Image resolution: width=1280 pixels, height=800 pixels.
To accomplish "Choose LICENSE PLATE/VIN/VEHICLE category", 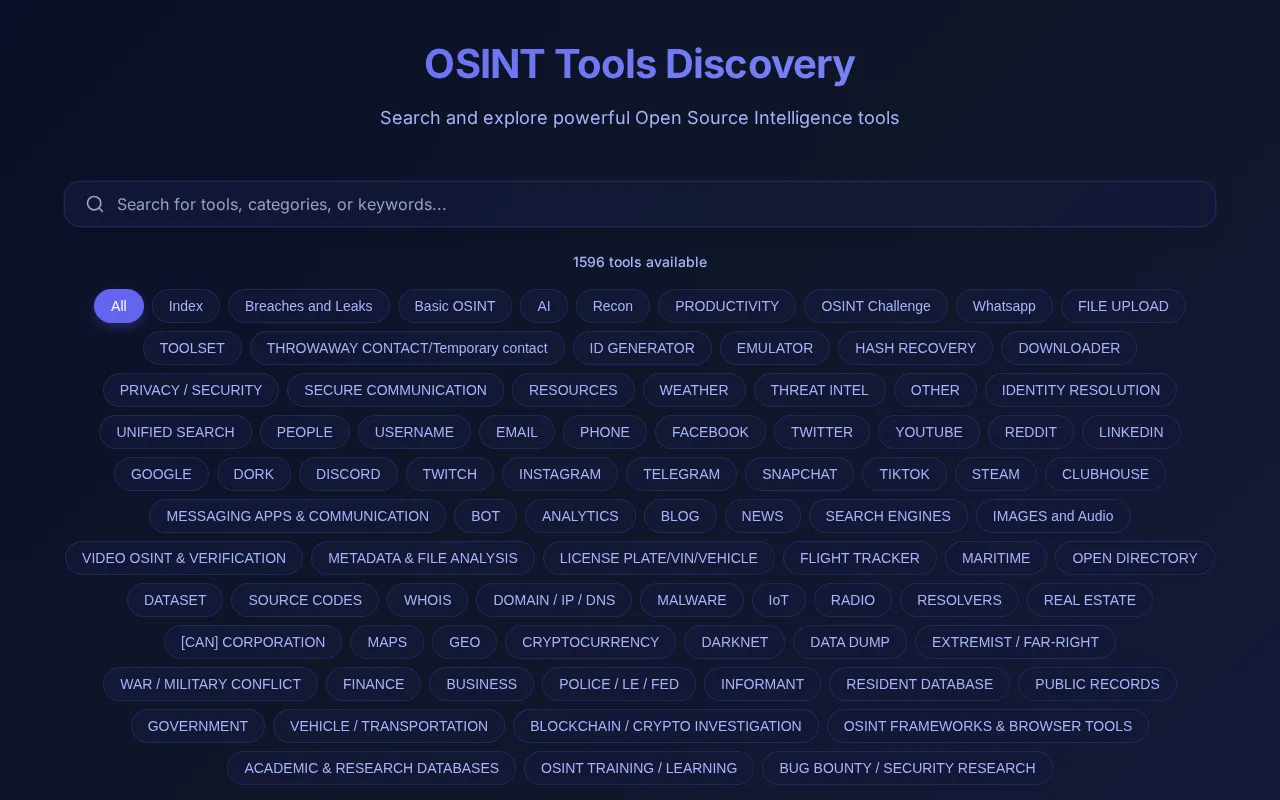I will [659, 558].
